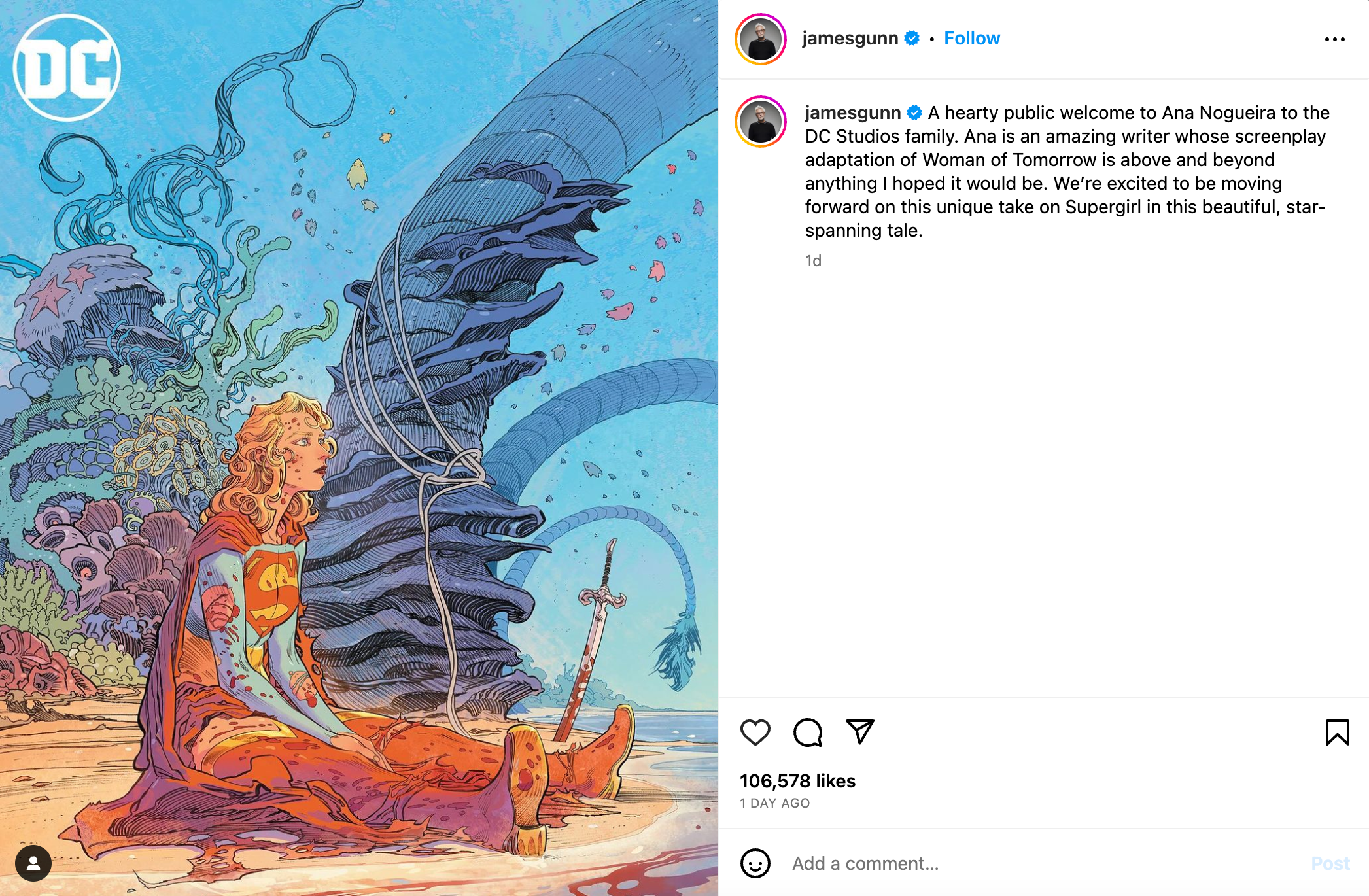Open jamesgunn username in the post header
Screen dimensions: 1369x896
coord(850,39)
